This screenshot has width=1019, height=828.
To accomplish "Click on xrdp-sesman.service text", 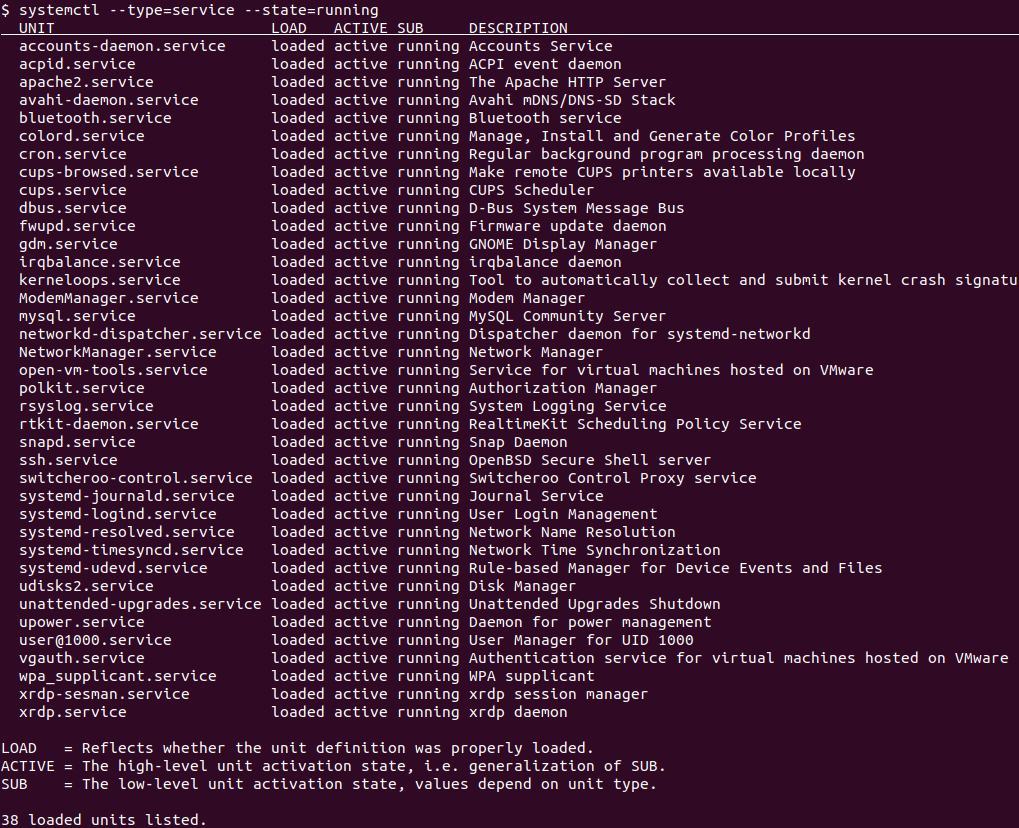I will [x=104, y=694].
